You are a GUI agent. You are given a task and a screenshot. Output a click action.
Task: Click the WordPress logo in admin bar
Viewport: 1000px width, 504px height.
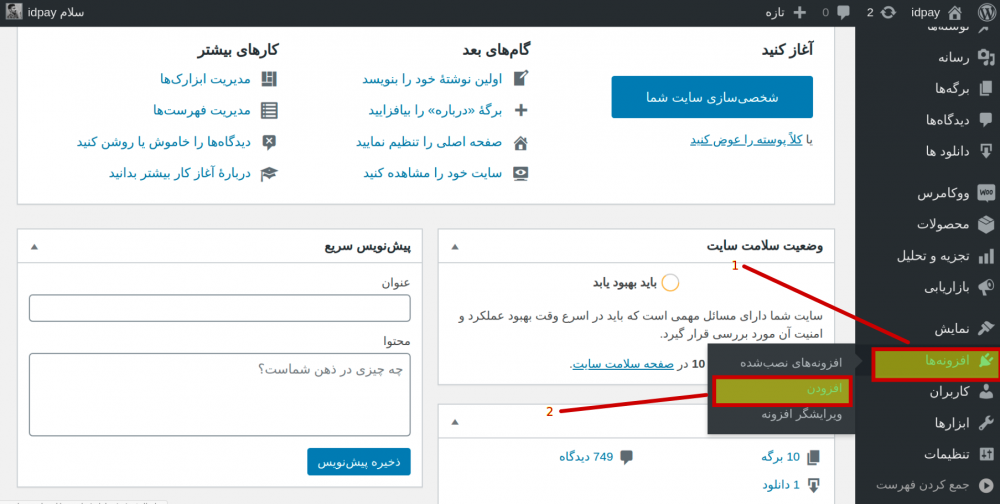click(985, 12)
